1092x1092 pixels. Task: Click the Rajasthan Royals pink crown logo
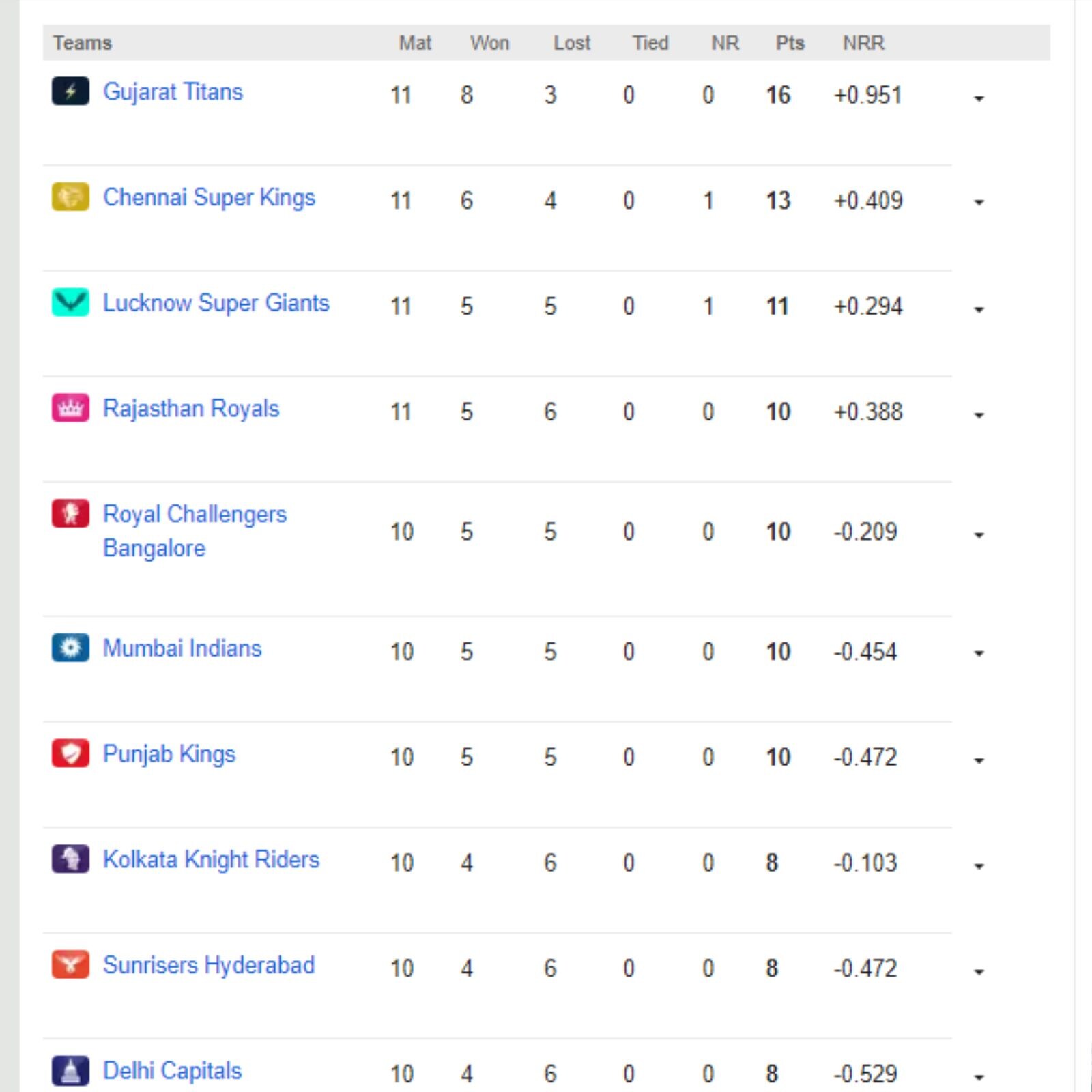pos(70,408)
